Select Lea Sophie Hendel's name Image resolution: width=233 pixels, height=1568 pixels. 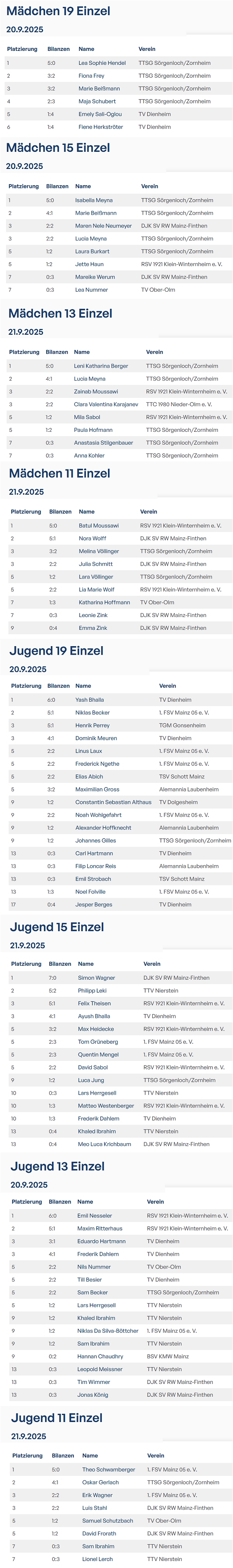click(x=102, y=63)
